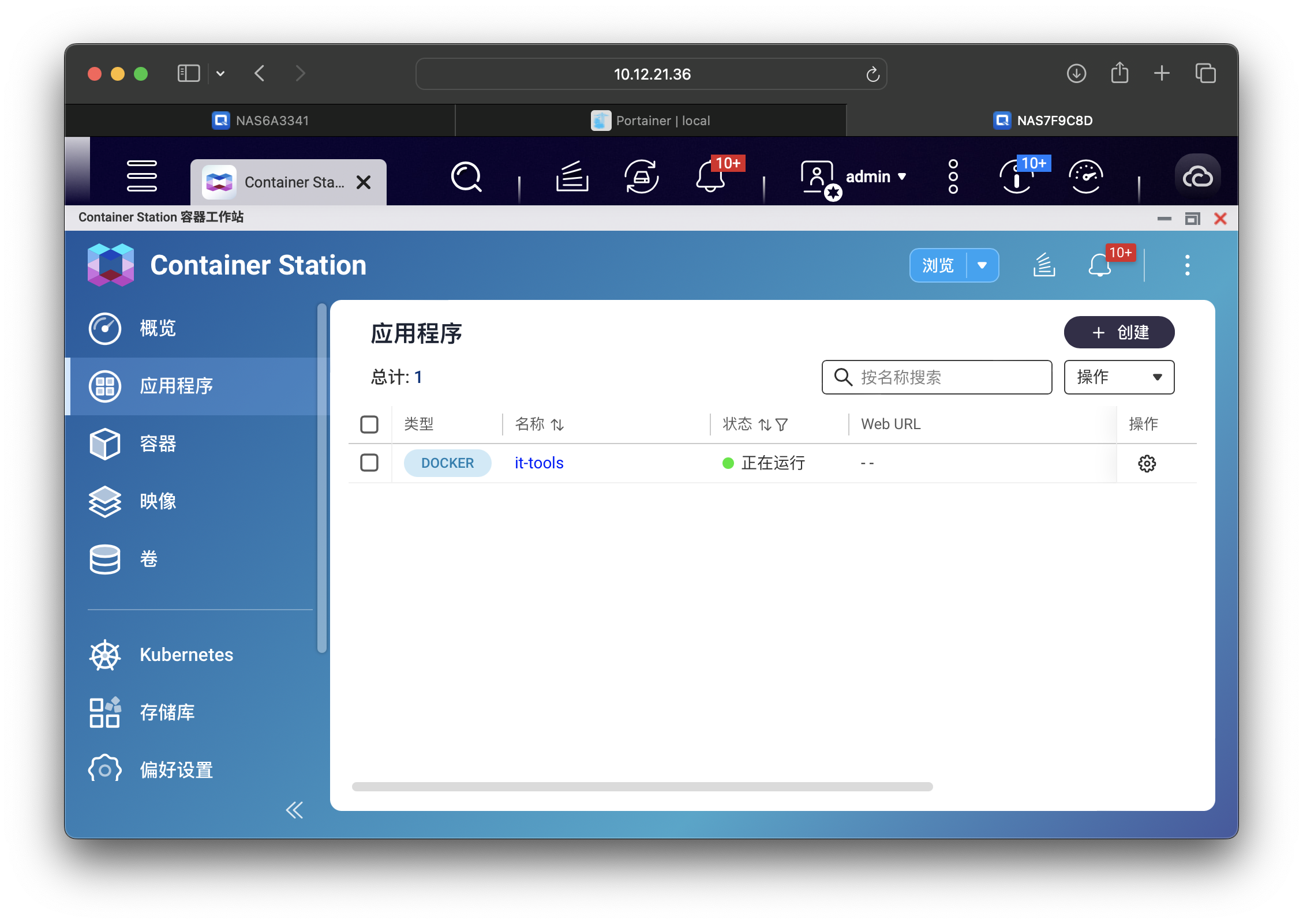Click the QTS search magnifier icon

click(x=466, y=176)
